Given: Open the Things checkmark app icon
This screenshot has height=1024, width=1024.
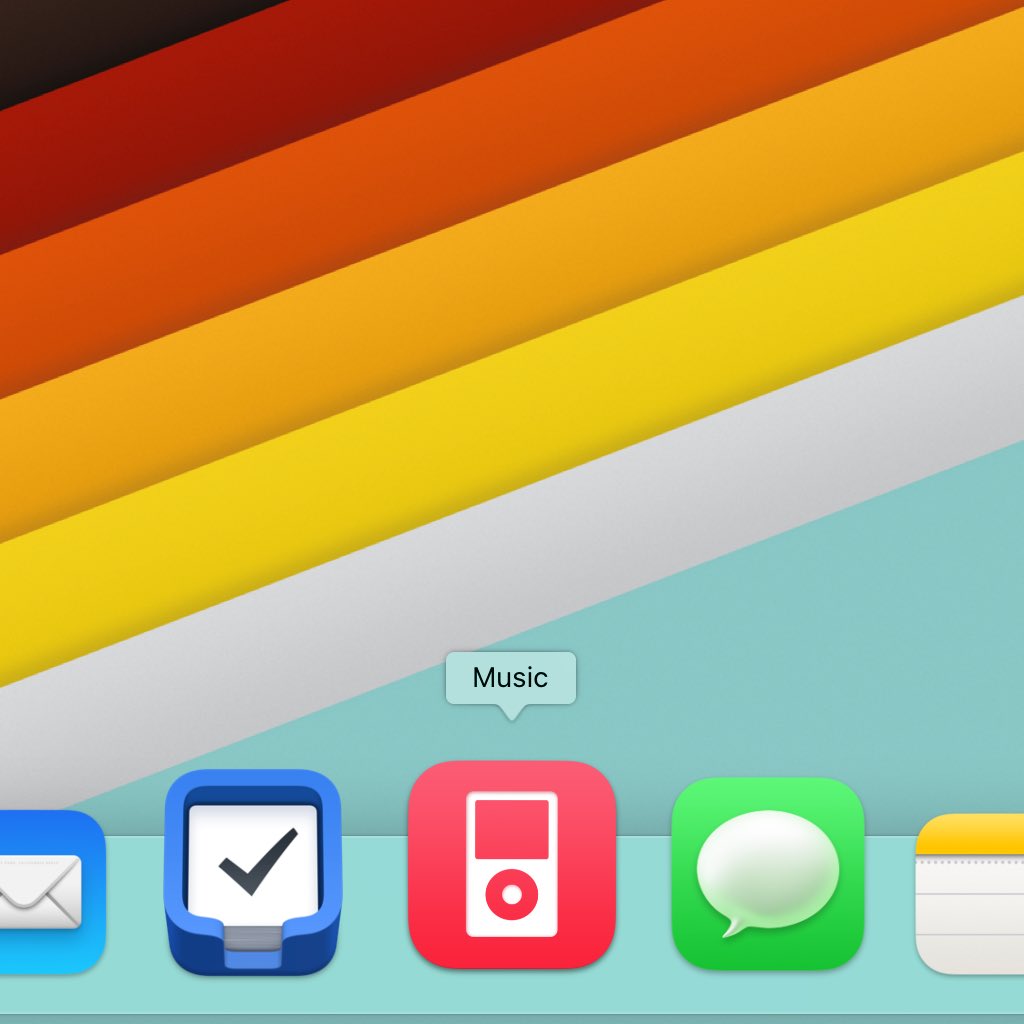Looking at the screenshot, I should click(253, 872).
